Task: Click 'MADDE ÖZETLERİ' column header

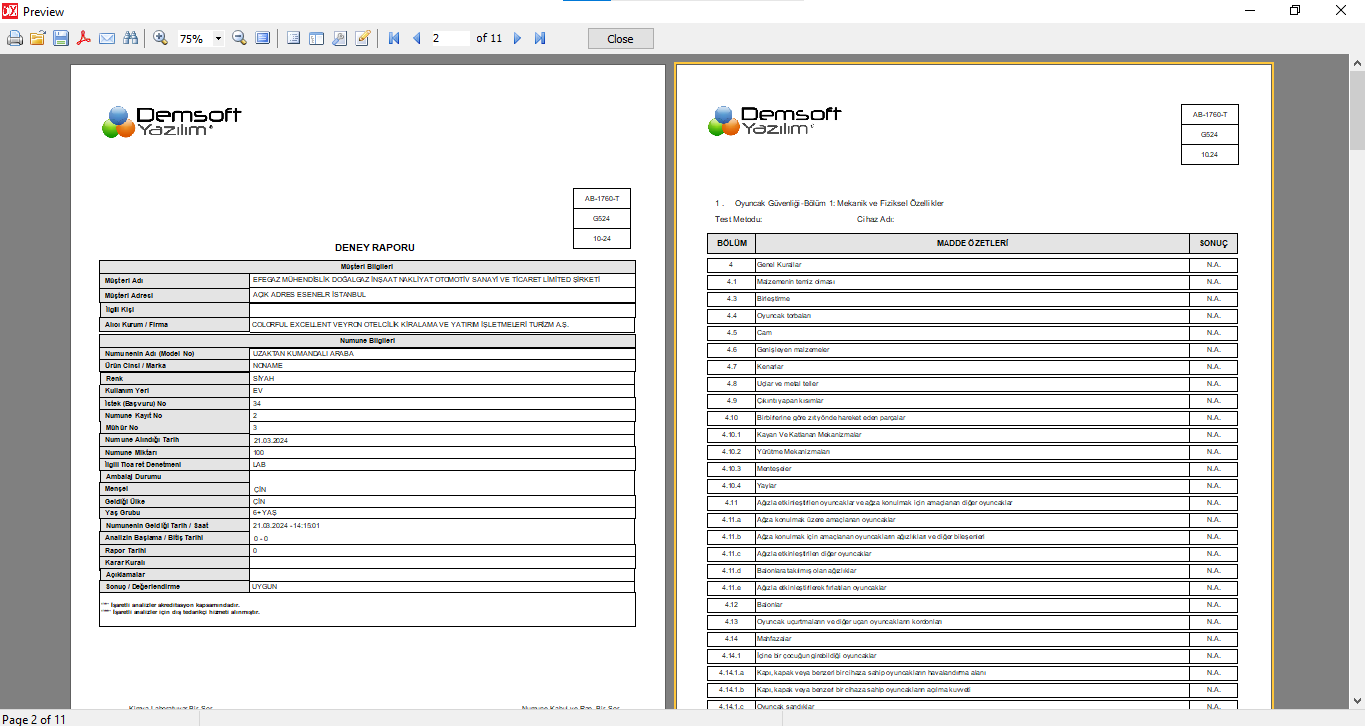Action: tap(972, 243)
